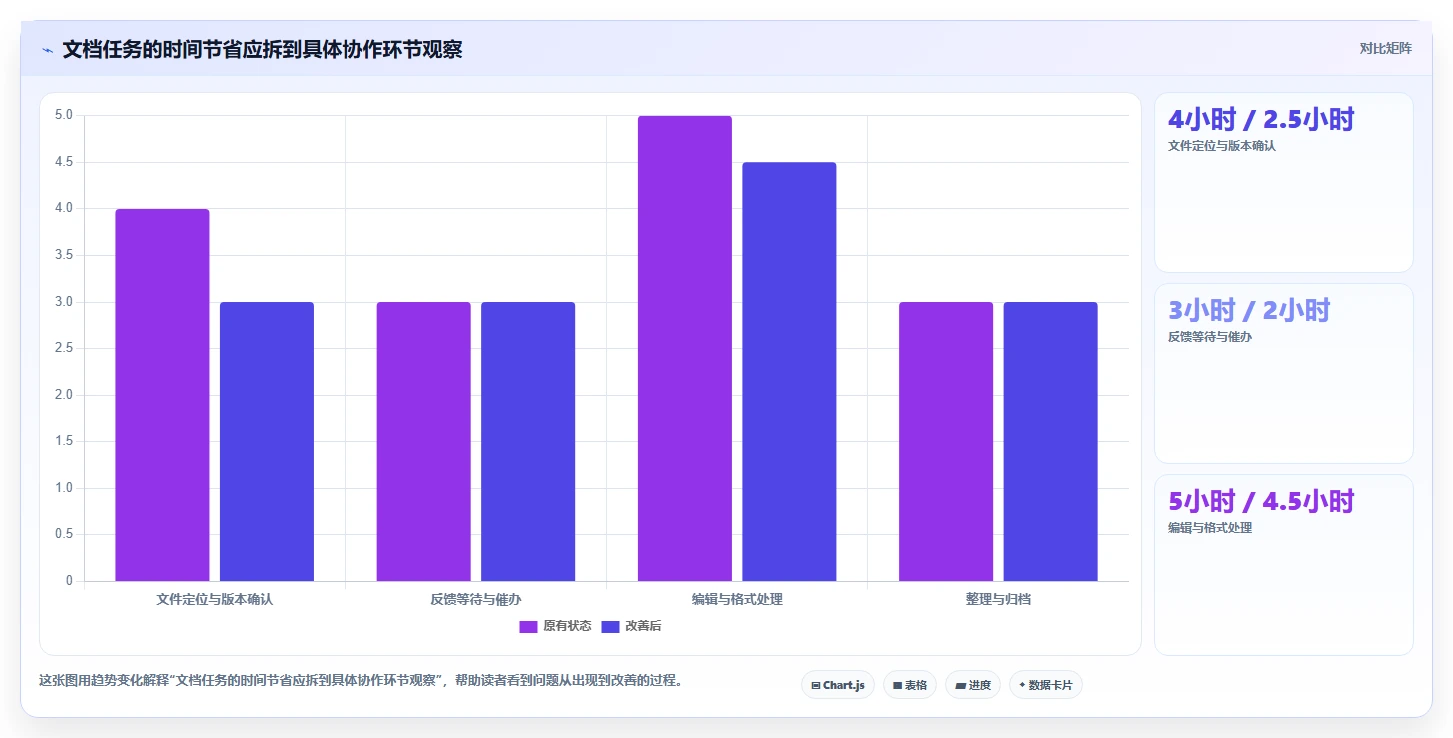The width and height of the screenshot is (1453, 738).
Task: Click the purple bar for 整理与归档
Action: click(x=946, y=441)
